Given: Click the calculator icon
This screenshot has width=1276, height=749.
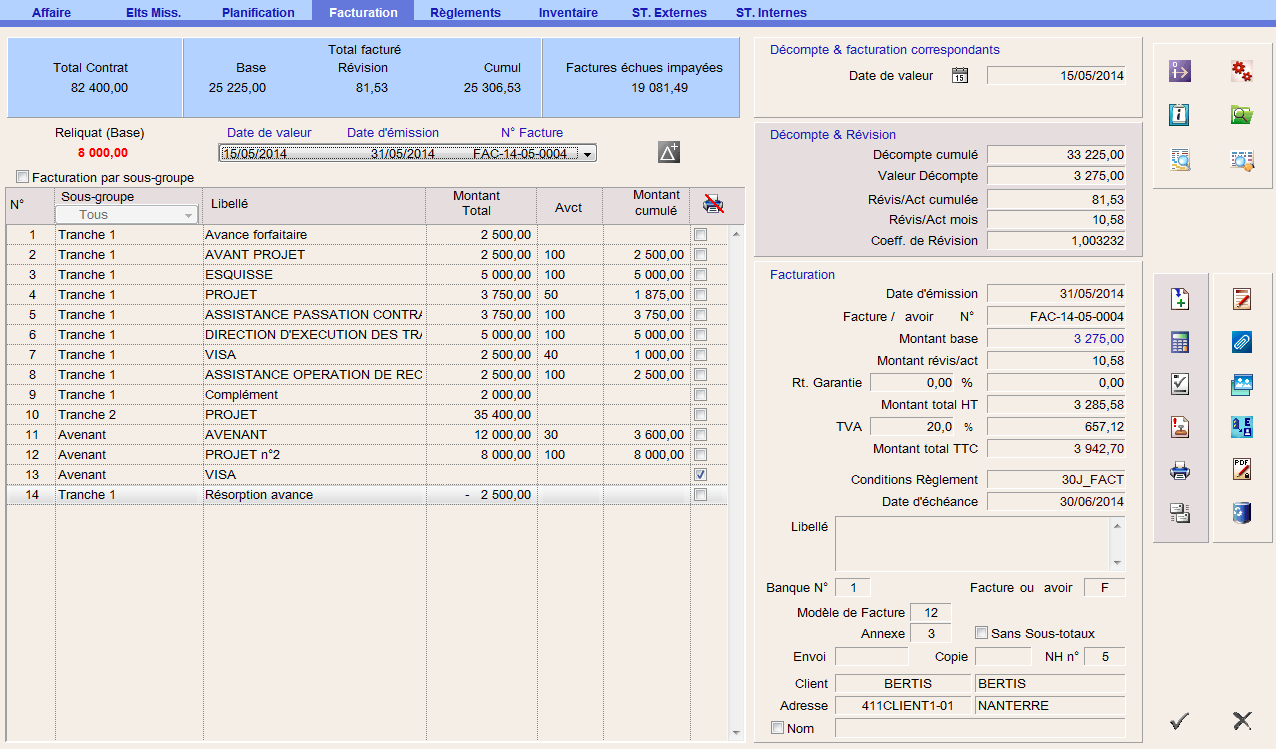Looking at the screenshot, I should [x=1181, y=343].
